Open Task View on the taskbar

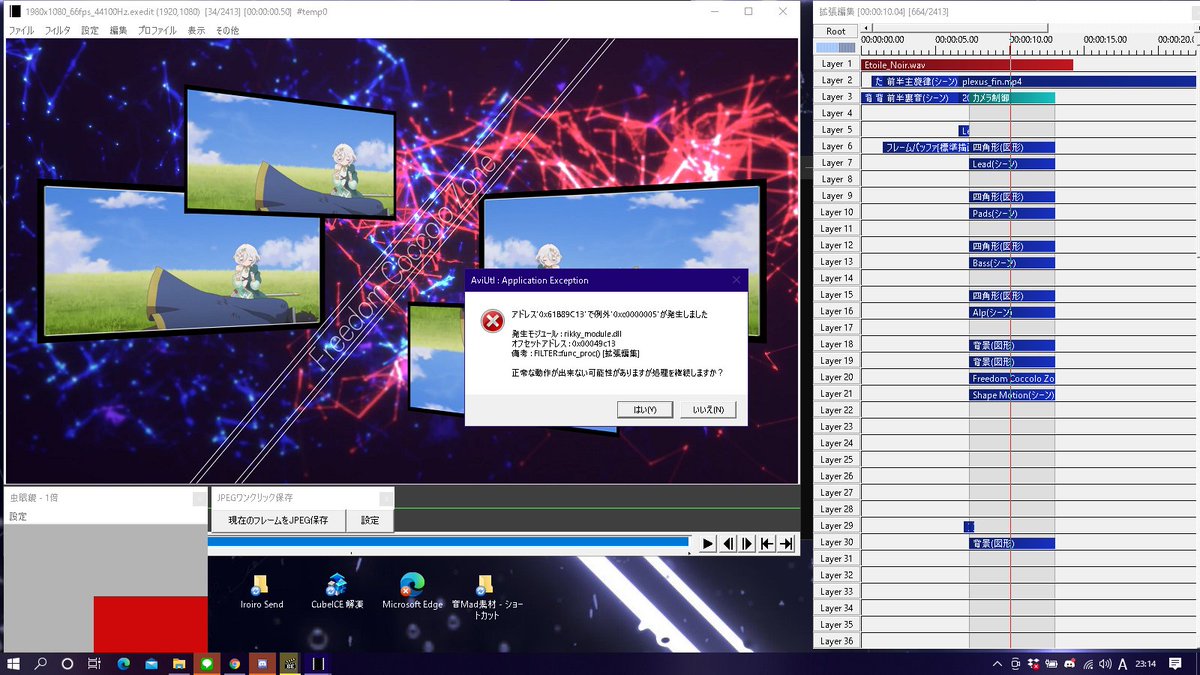pos(94,663)
